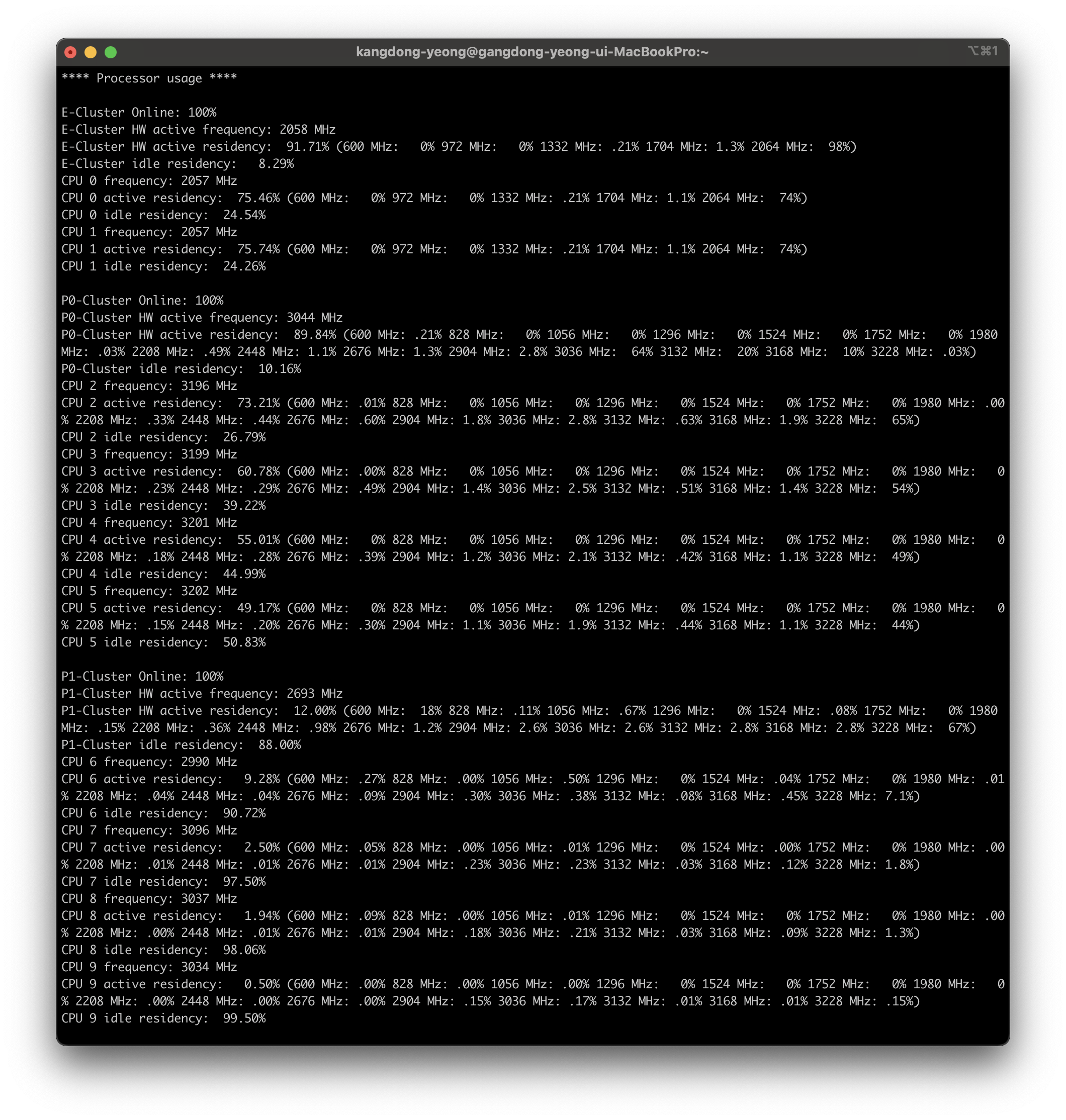Click the CPU 1 idle residency 24.26% line
The height and width of the screenshot is (1120, 1066).
click(163, 266)
